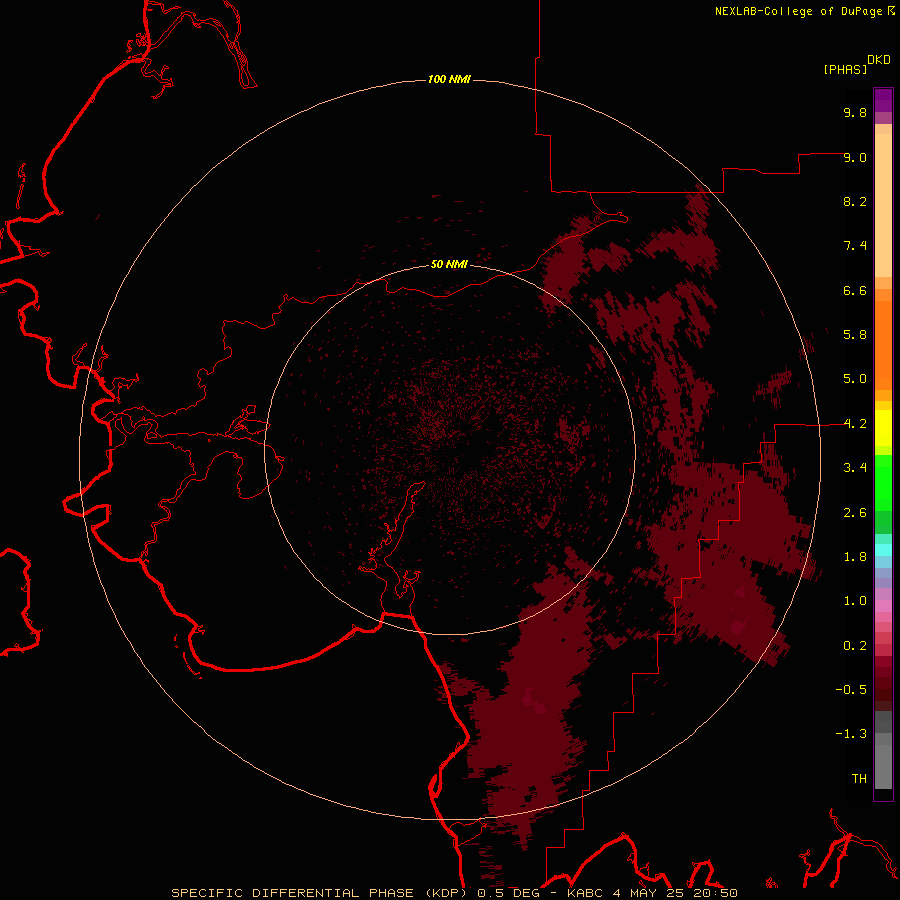This screenshot has width=900, height=900.
Task: Pick the peach band of the color scale
Action: (883, 205)
